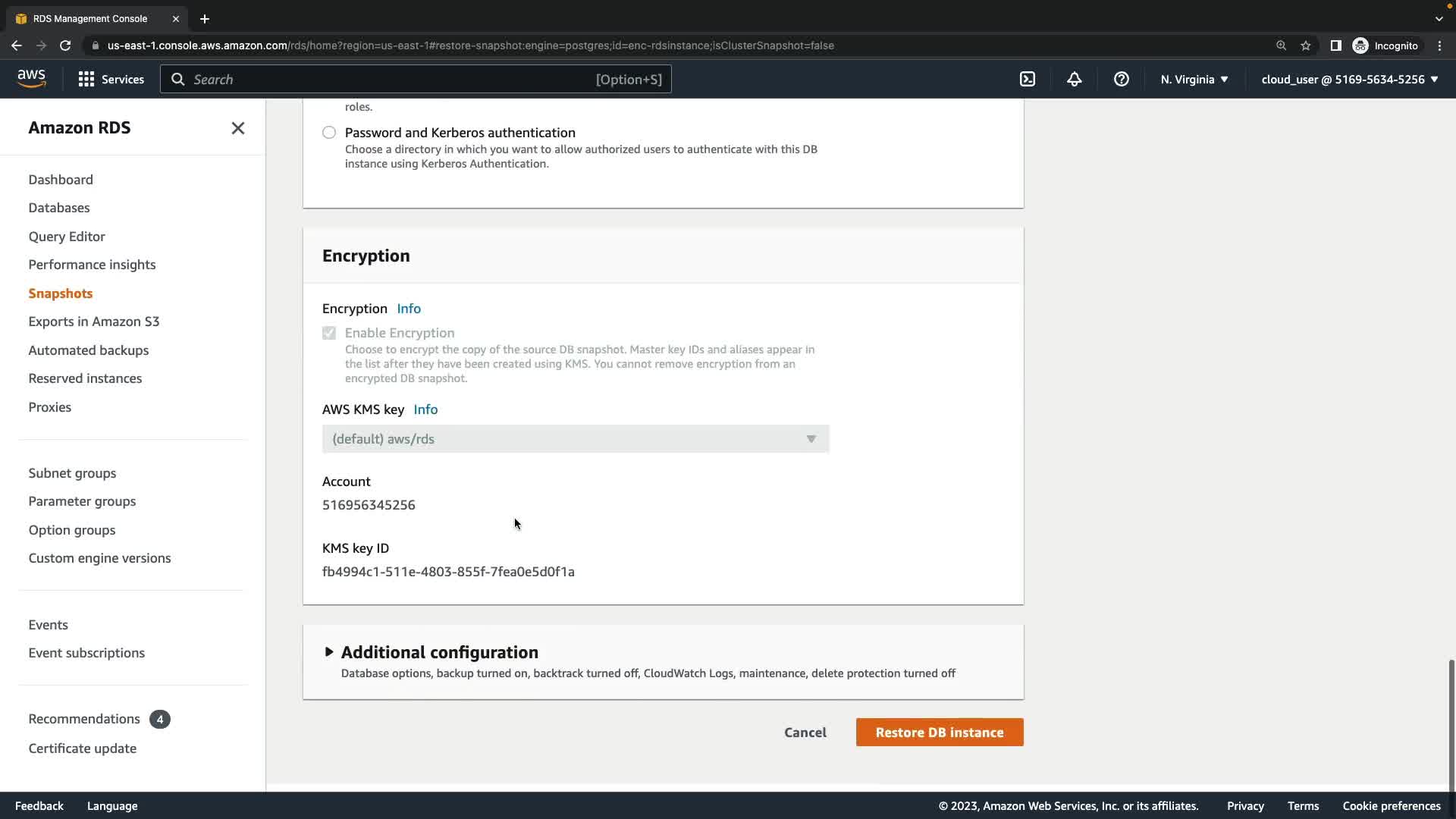1456x819 pixels.
Task: Bookmark this page with the star icon
Action: coord(1305,45)
